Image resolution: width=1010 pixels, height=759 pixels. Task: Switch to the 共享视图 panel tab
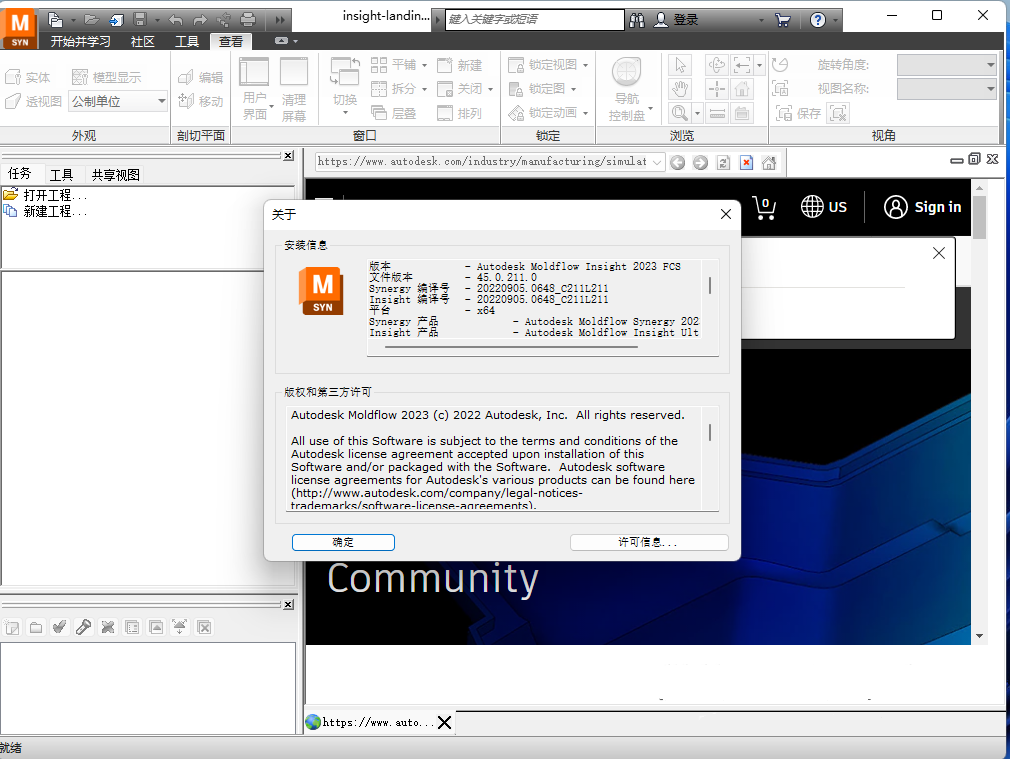115,175
